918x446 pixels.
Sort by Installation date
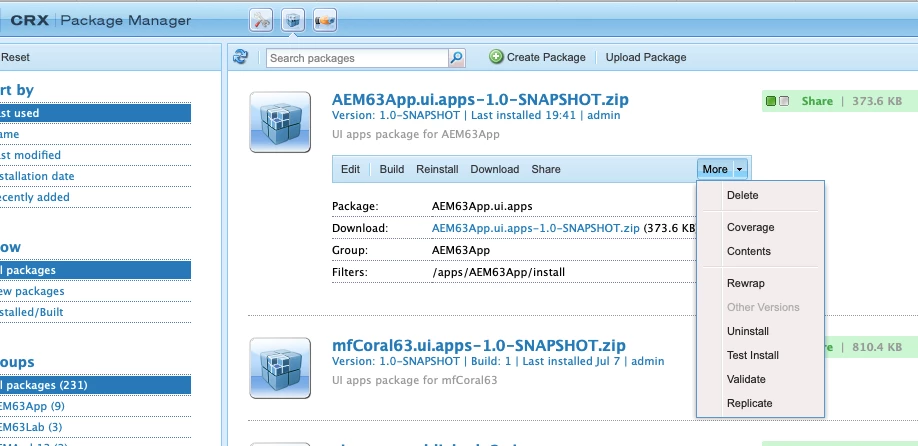pos(95,176)
